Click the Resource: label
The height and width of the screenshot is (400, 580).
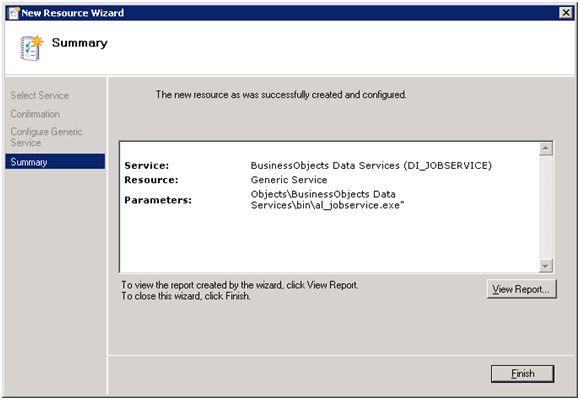coord(151,180)
